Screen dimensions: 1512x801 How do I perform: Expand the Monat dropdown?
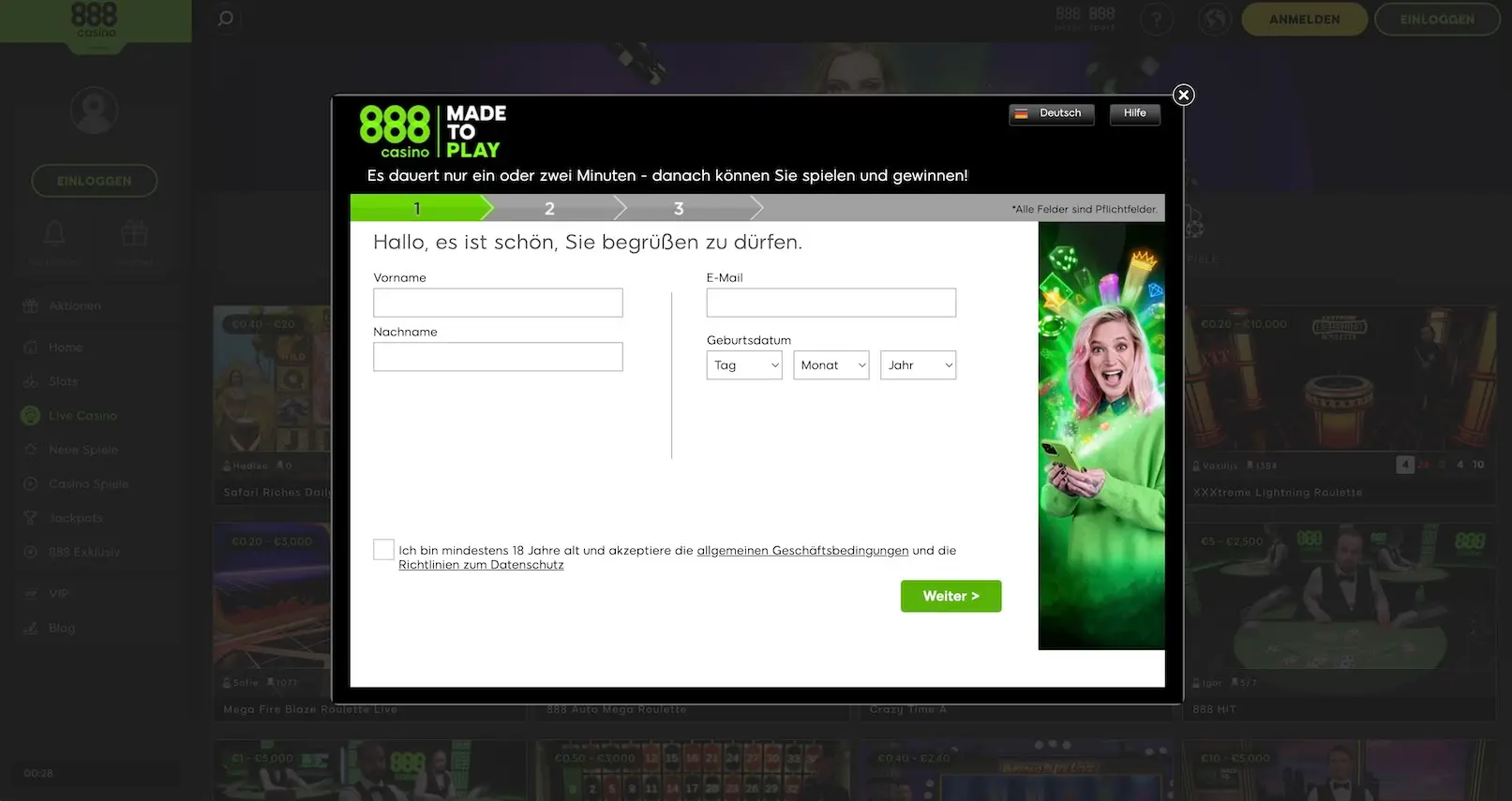[831, 365]
